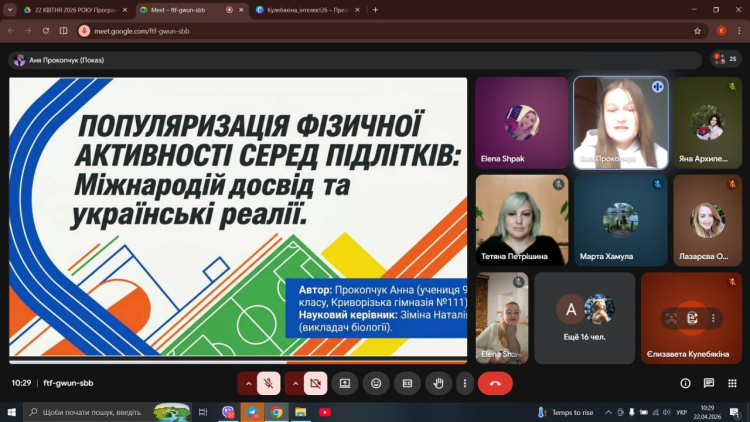Click the three-dot more options button
Screen dimensions: 750x422
pyautogui.click(x=464, y=383)
